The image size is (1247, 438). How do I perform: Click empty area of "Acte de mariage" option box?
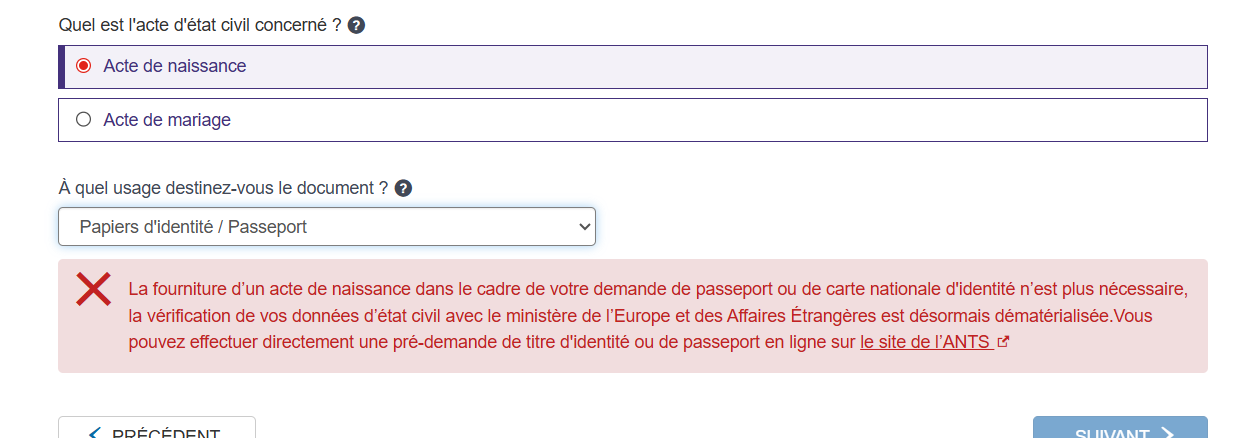tap(700, 120)
